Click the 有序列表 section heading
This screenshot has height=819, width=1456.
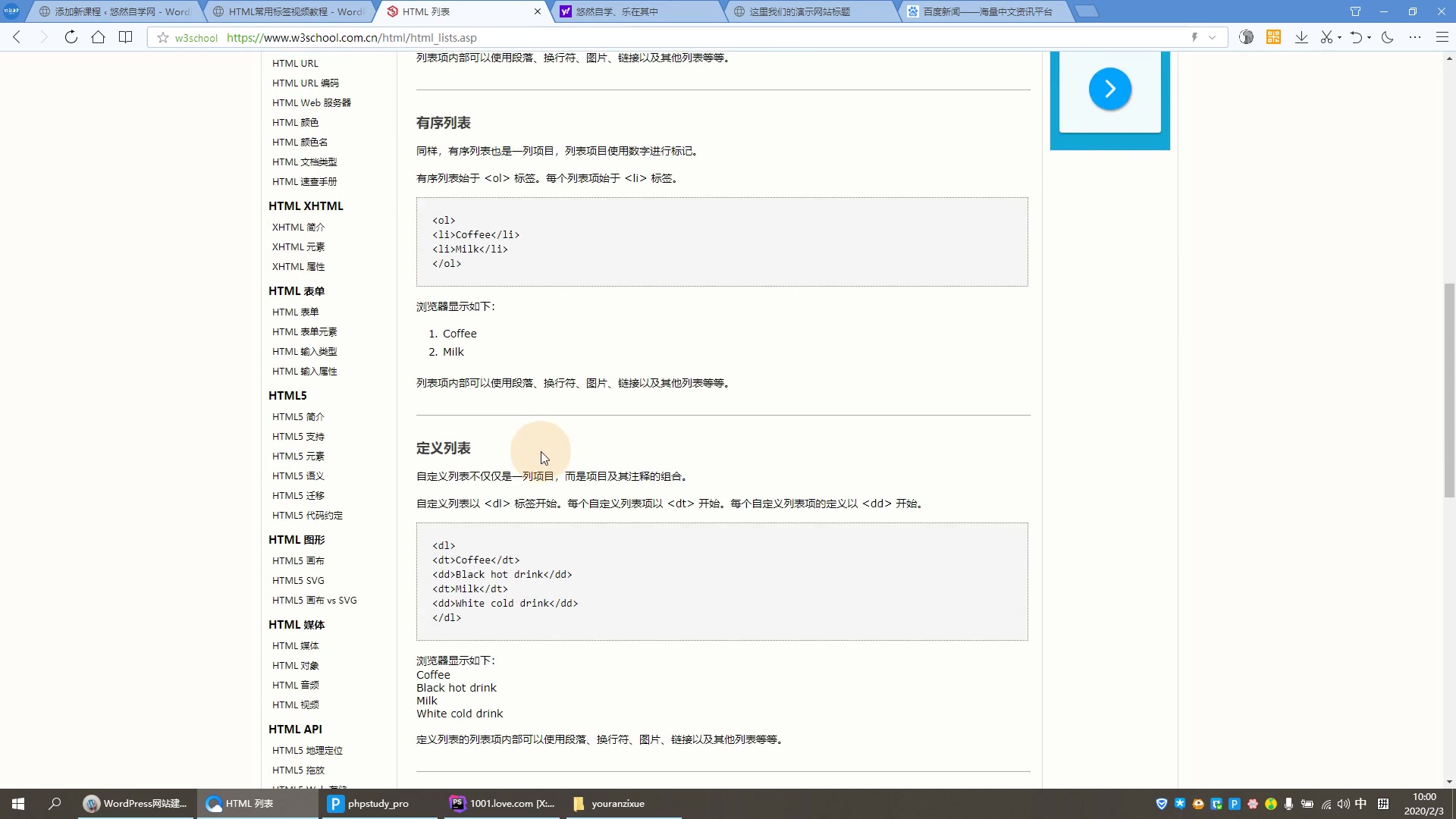pyautogui.click(x=443, y=123)
